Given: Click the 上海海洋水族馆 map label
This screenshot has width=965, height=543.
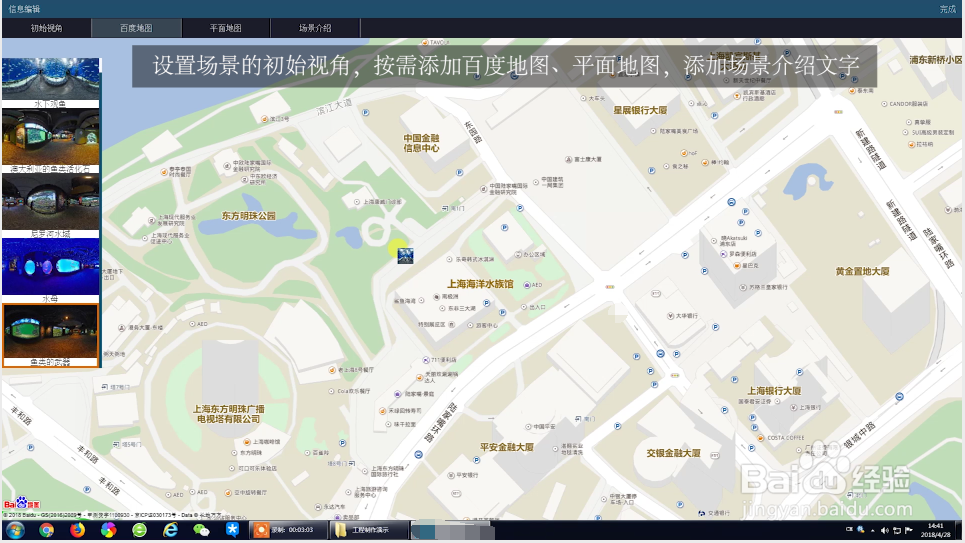Looking at the screenshot, I should (x=480, y=284).
